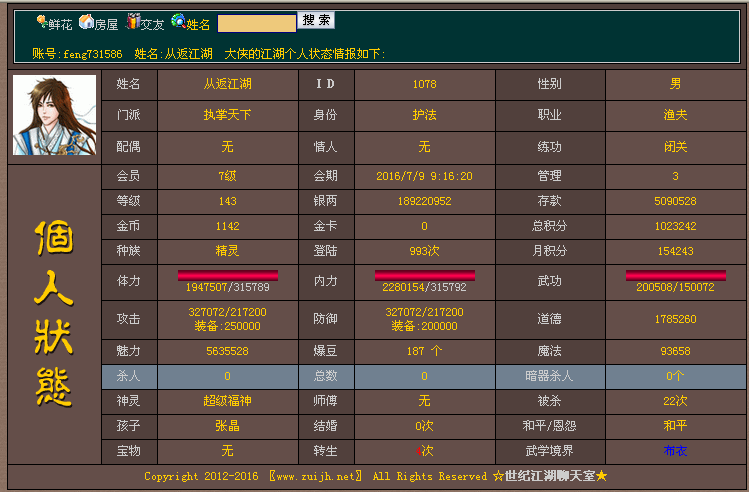Click the 攻击 equipment value 装备:250000
Image resolution: width=749 pixels, height=492 pixels.
coord(227,326)
